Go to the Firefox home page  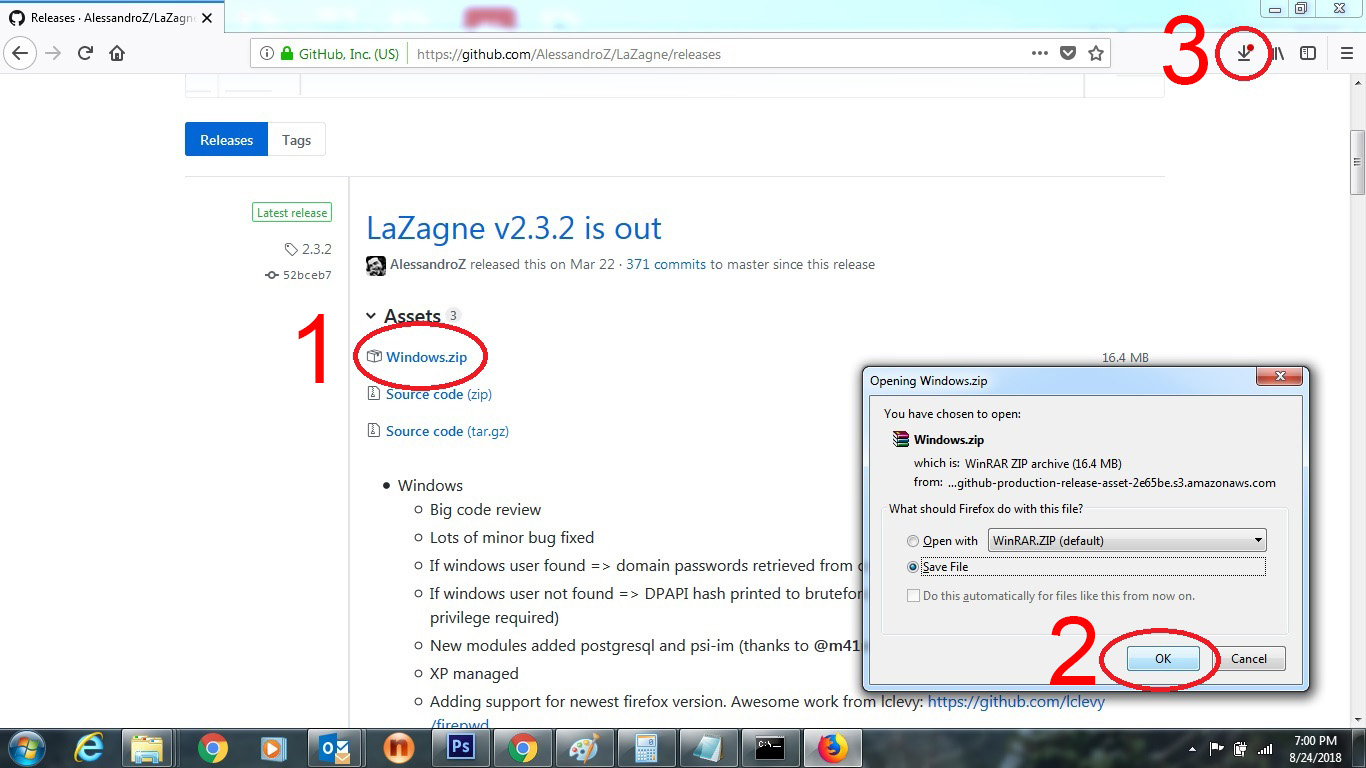tap(117, 53)
